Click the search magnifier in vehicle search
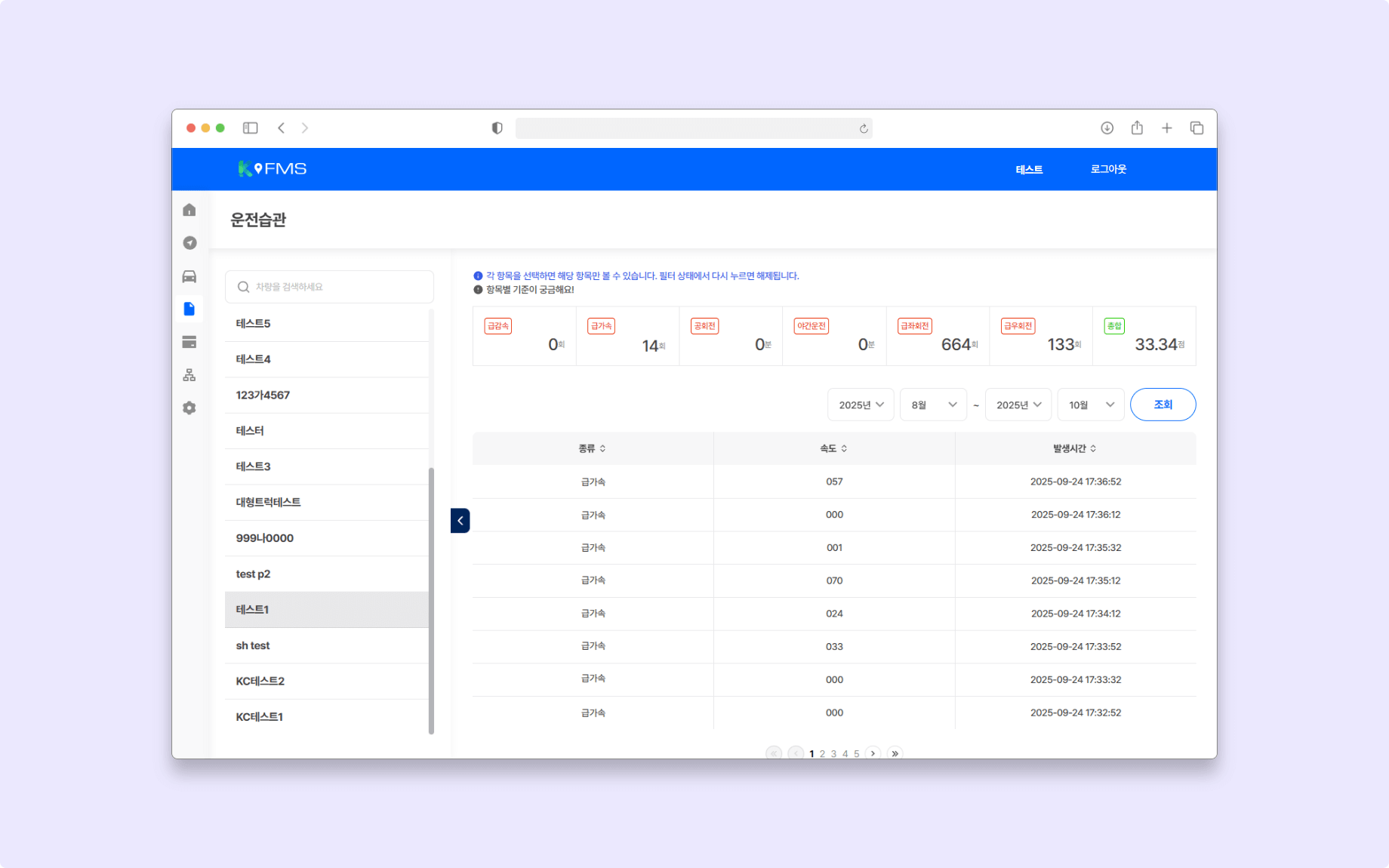This screenshot has width=1389, height=868. tap(243, 286)
